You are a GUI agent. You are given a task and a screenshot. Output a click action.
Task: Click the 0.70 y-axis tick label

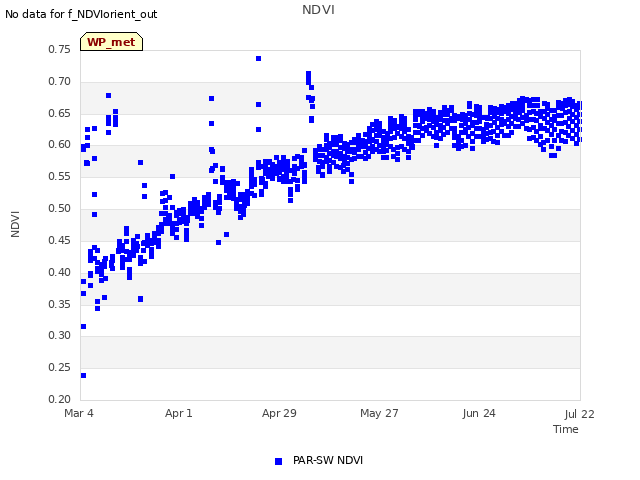60,81
